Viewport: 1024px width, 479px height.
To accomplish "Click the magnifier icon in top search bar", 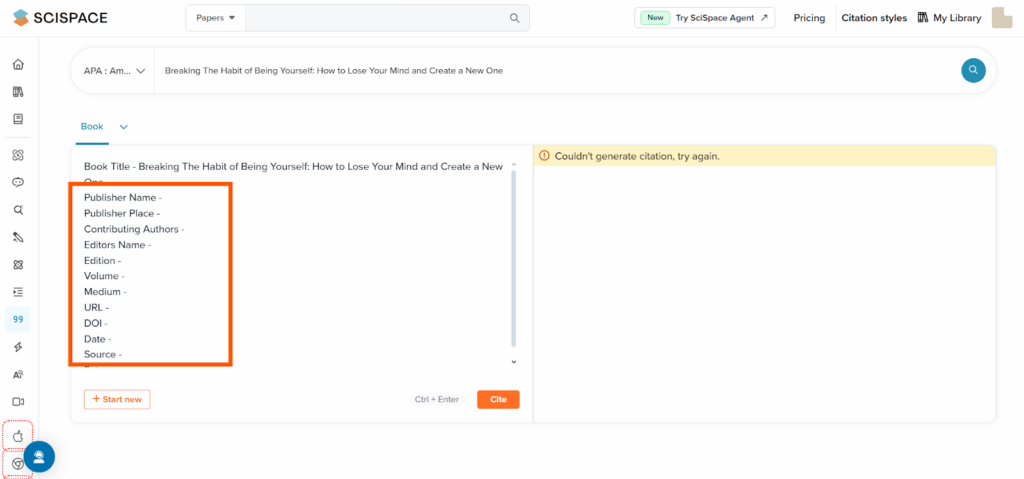I will coord(515,18).
